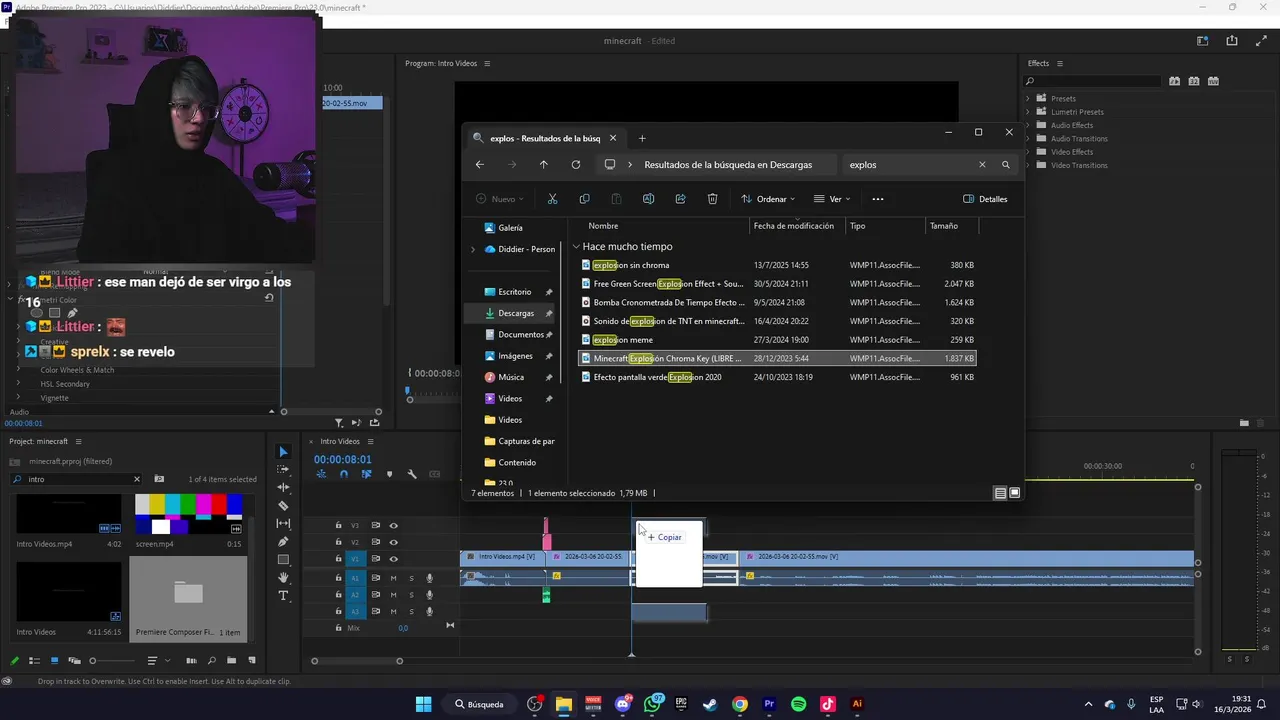Open Project: minecraft panel menu
The height and width of the screenshot is (720, 1280).
(x=78, y=441)
